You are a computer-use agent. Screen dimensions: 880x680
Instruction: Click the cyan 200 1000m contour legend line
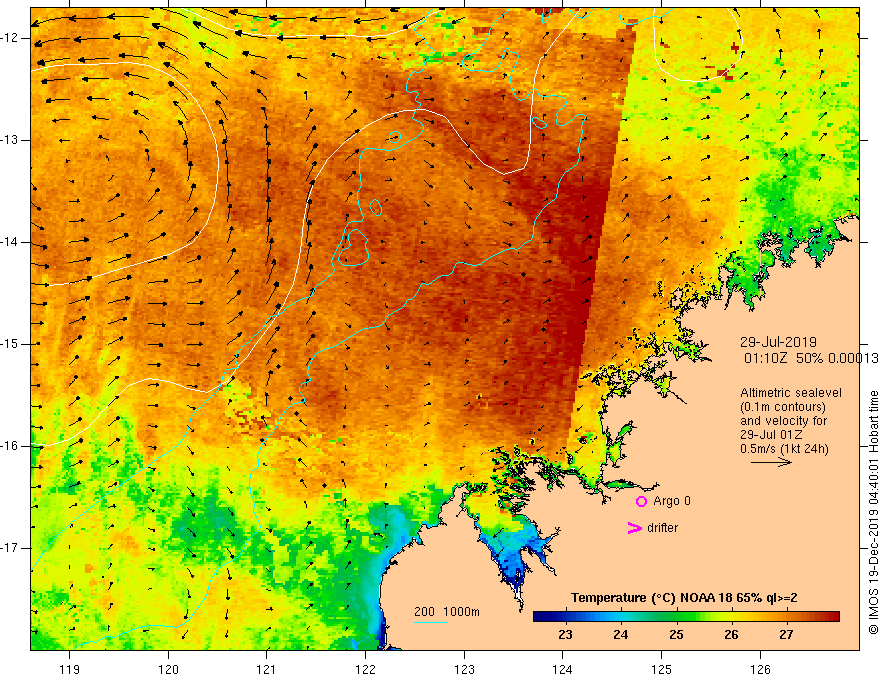pos(430,622)
